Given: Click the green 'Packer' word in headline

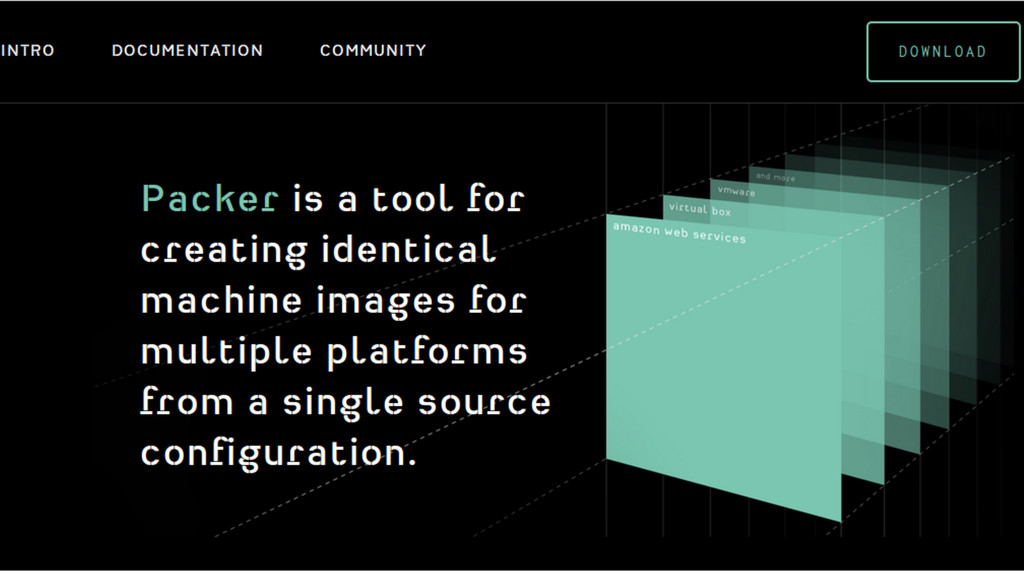Looking at the screenshot, I should (x=210, y=199).
